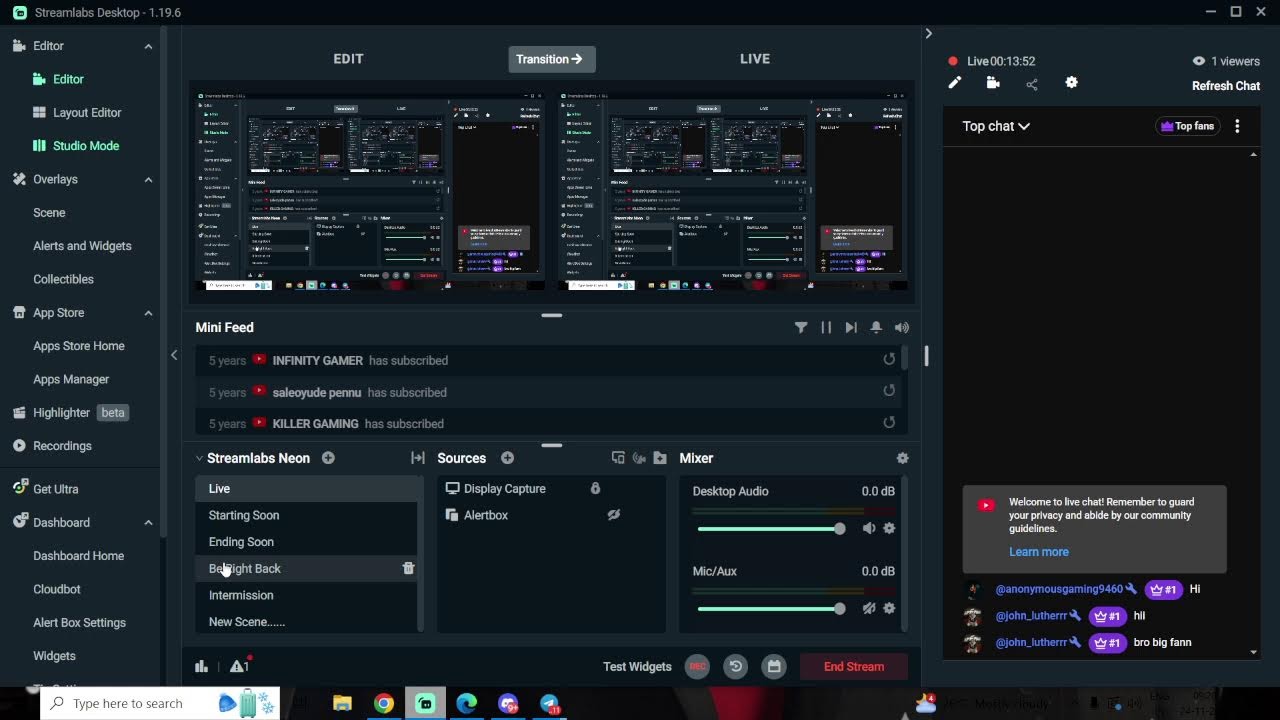Image resolution: width=1280 pixels, height=720 pixels.
Task: Toggle the replay buffer button
Action: coord(735,666)
